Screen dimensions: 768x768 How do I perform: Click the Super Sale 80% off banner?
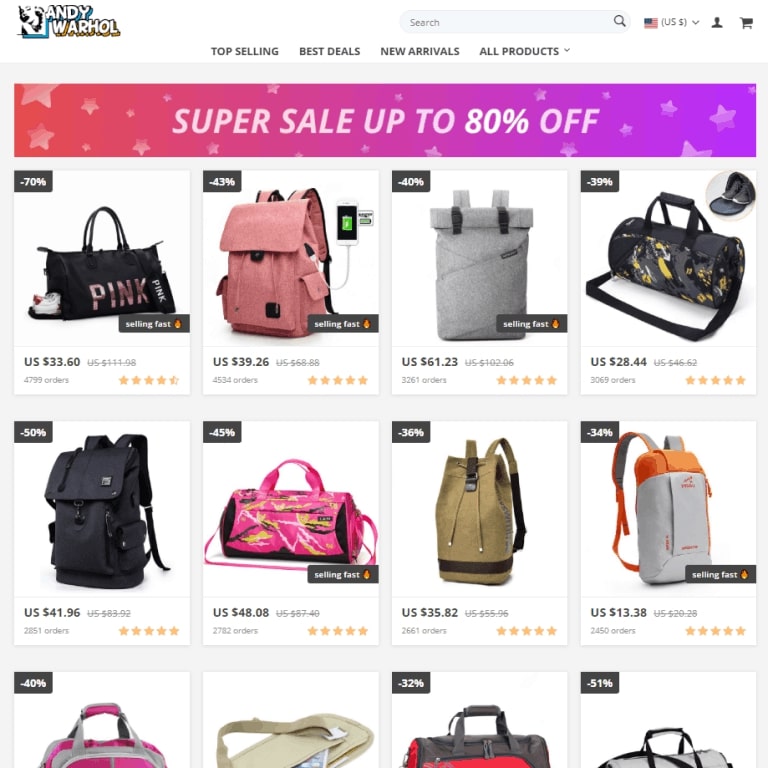tap(384, 120)
